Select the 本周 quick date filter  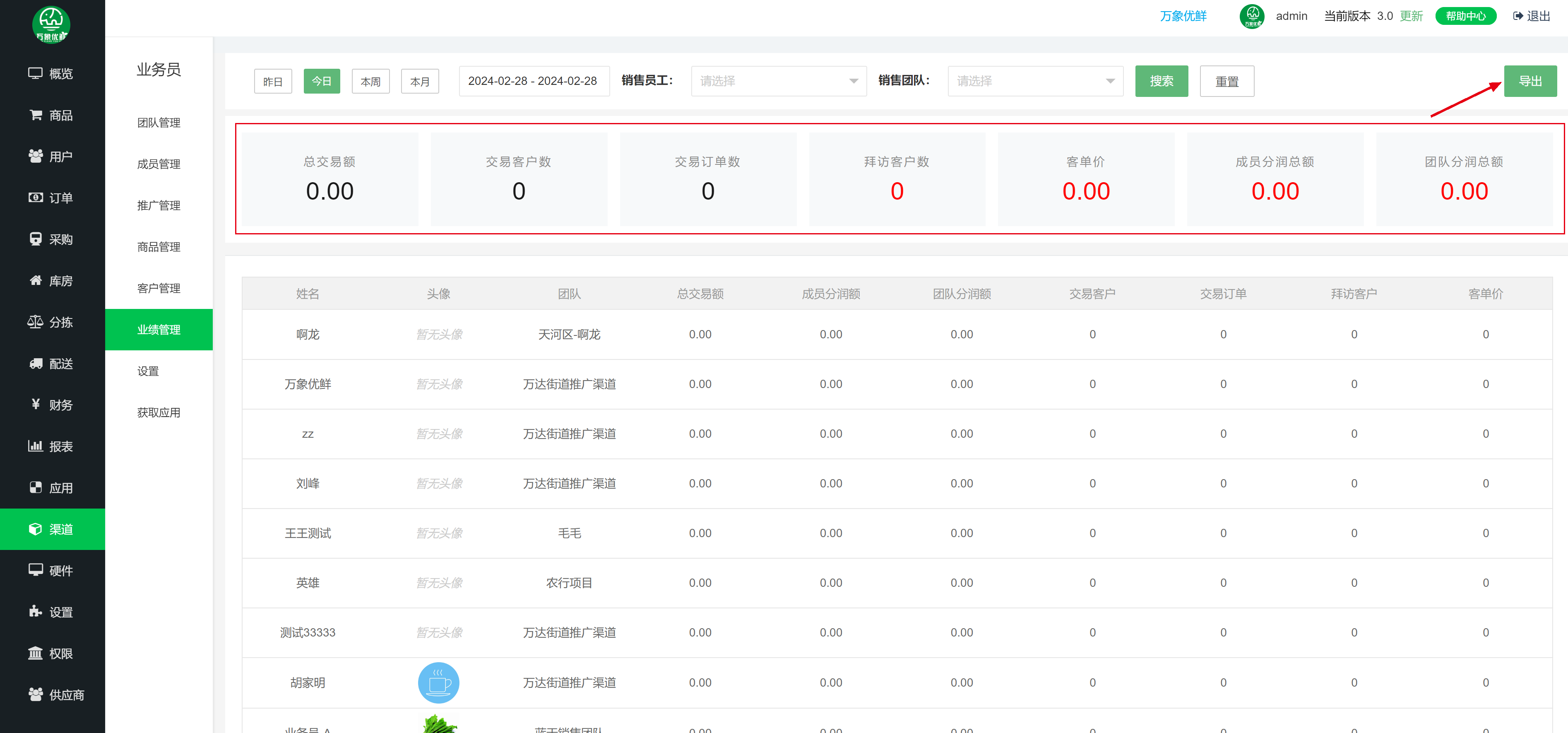(x=370, y=81)
